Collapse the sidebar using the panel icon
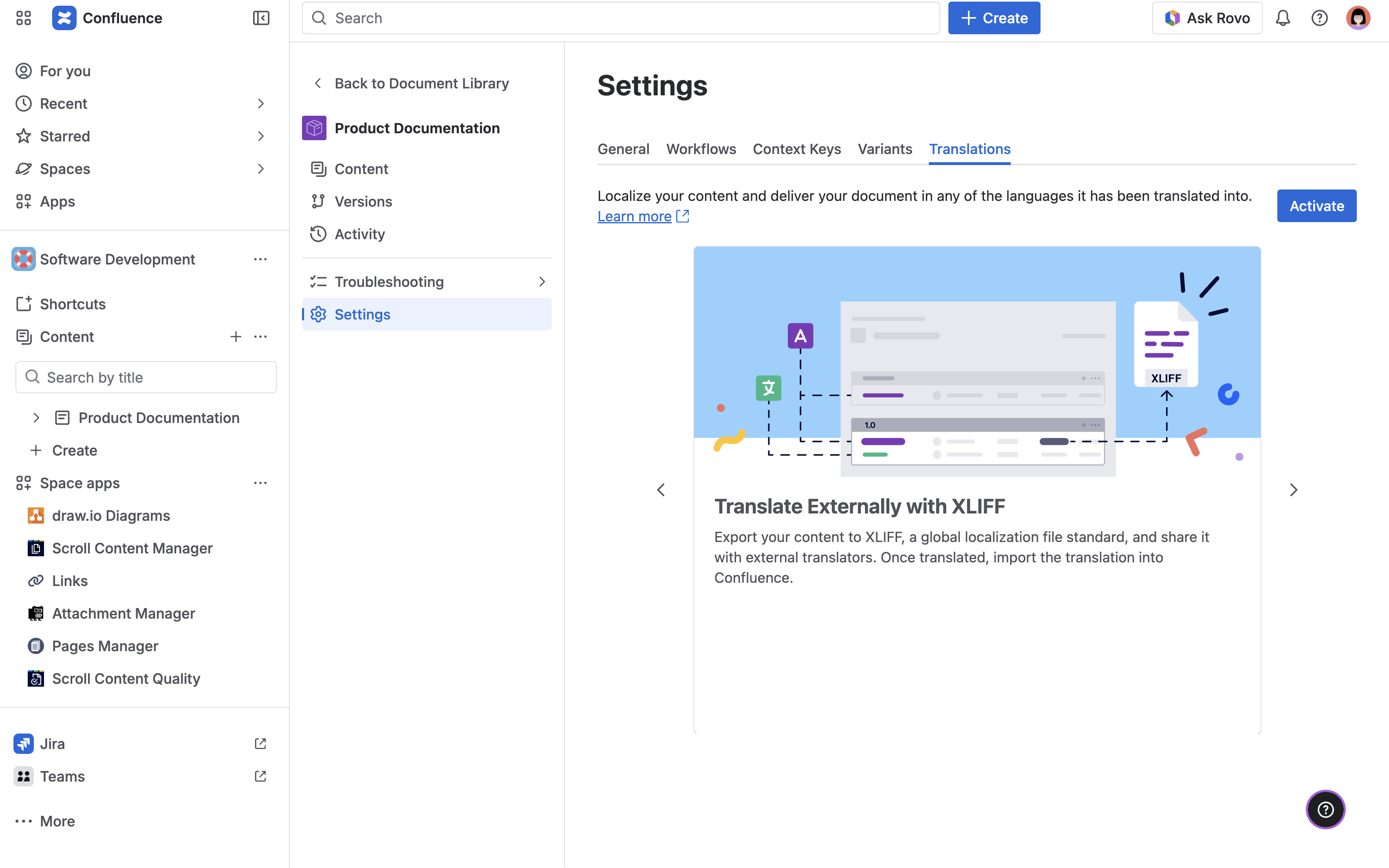The width and height of the screenshot is (1389, 868). coord(261,18)
